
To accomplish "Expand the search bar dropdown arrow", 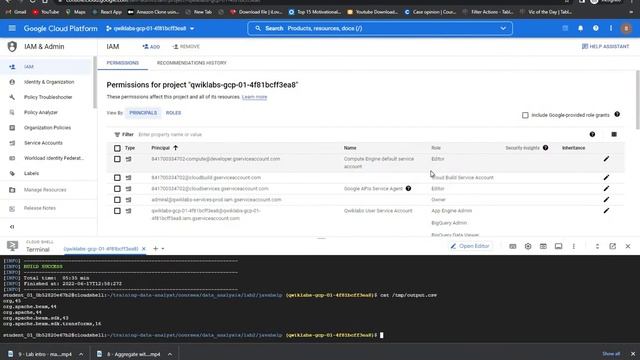I will click(x=503, y=28).
